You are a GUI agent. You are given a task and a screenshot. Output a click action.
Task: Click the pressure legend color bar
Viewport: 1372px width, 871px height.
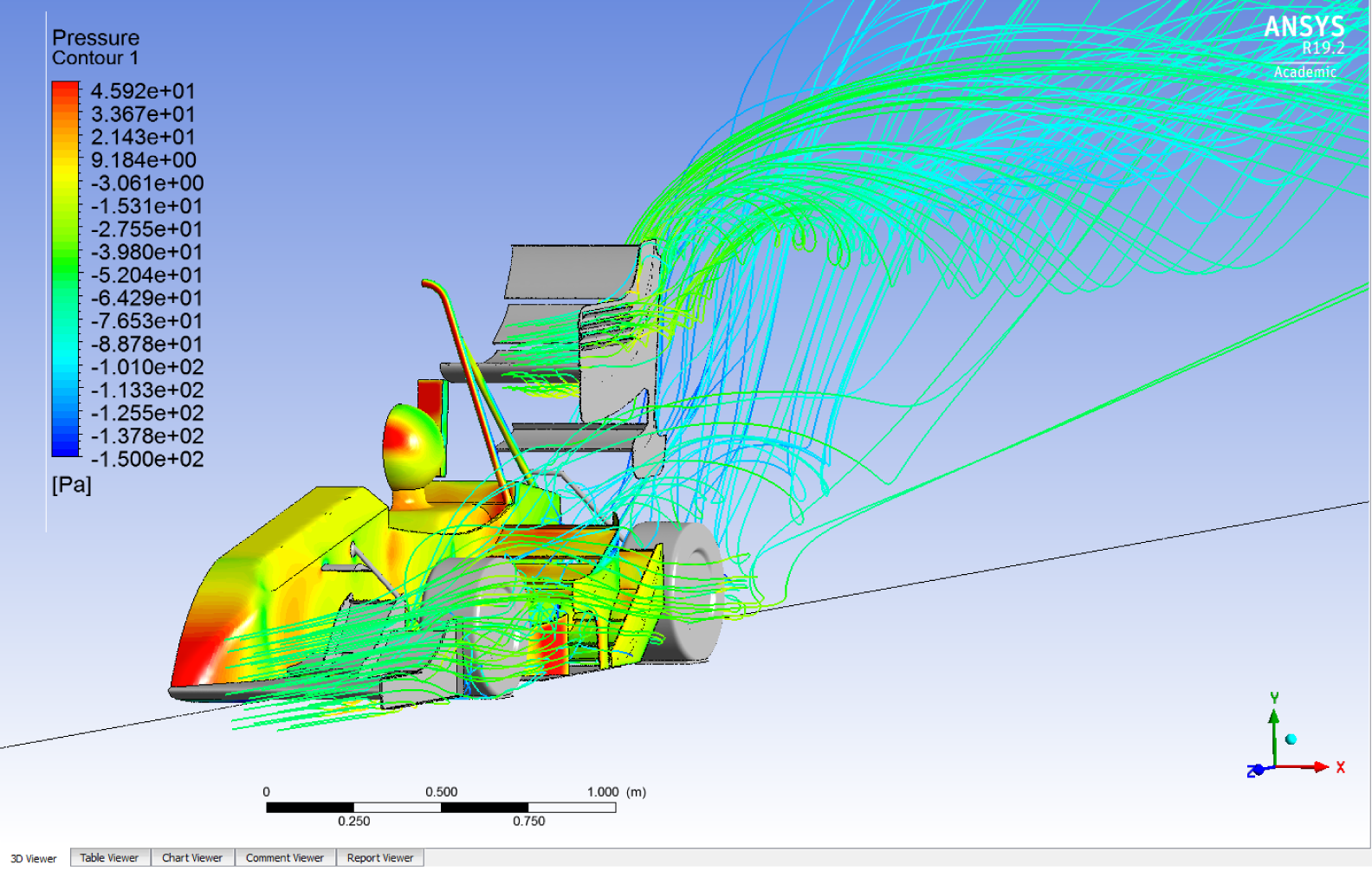[x=66, y=268]
